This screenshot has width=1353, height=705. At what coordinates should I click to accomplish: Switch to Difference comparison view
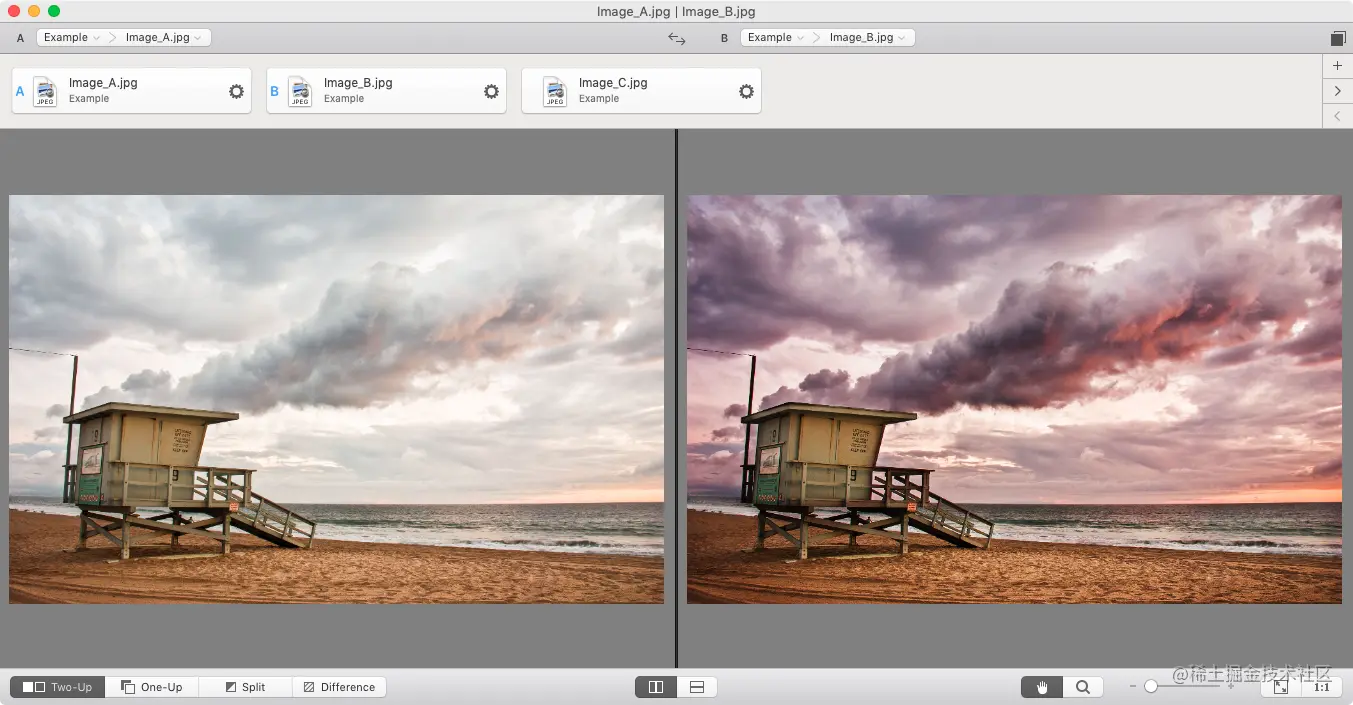[339, 687]
